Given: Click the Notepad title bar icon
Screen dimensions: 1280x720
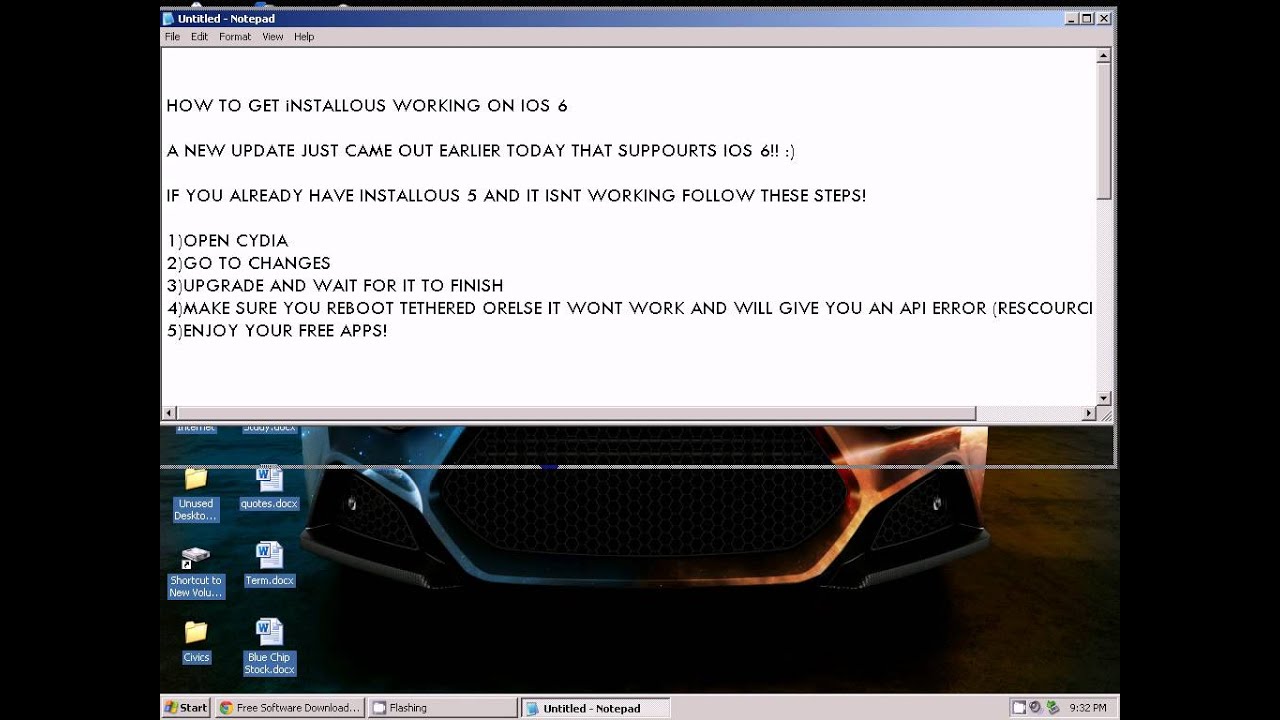Looking at the screenshot, I should click(x=169, y=18).
